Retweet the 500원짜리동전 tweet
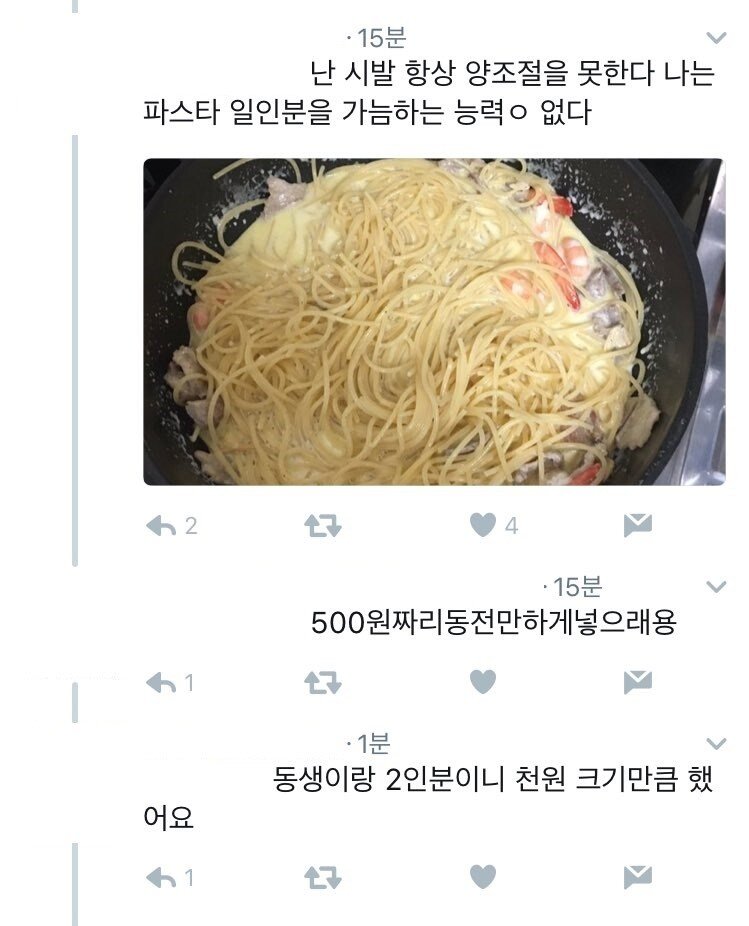 click(x=323, y=683)
